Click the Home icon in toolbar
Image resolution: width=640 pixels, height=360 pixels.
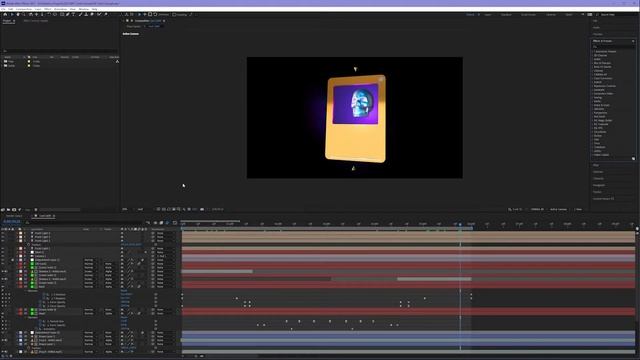tap(5, 14)
